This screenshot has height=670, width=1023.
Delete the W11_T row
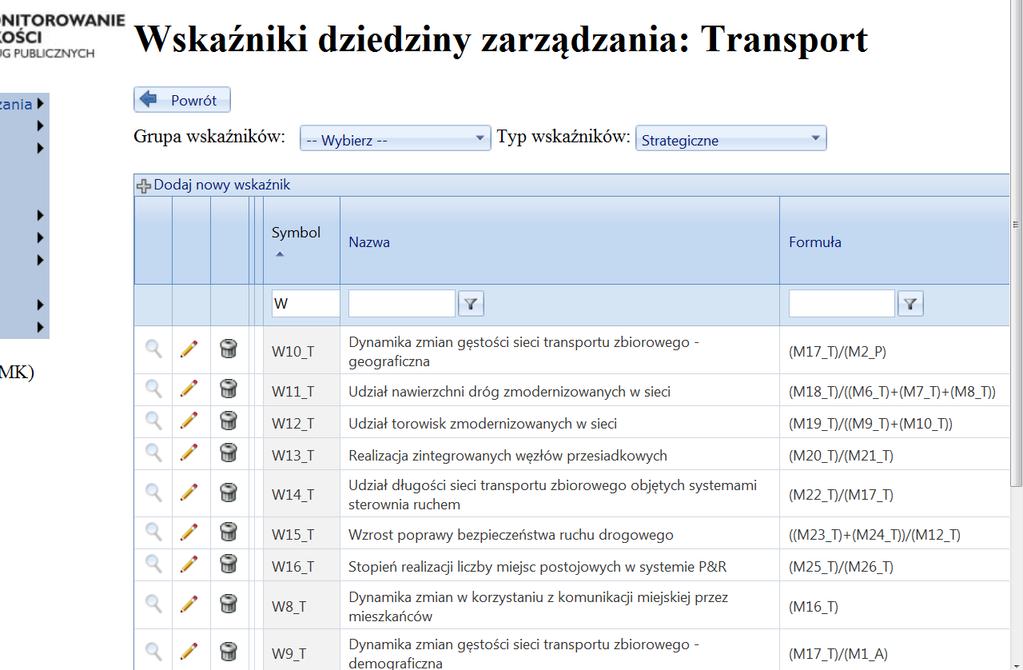tap(228, 389)
